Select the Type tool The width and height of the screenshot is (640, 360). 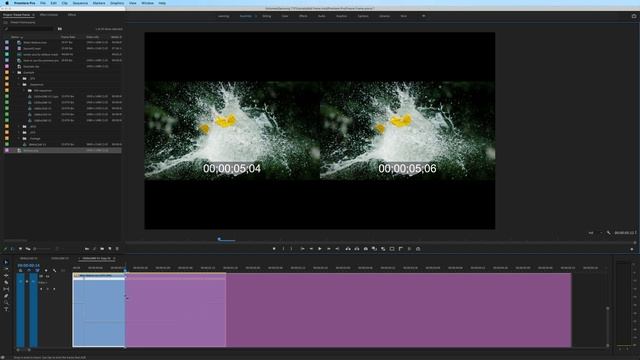[x=6, y=309]
